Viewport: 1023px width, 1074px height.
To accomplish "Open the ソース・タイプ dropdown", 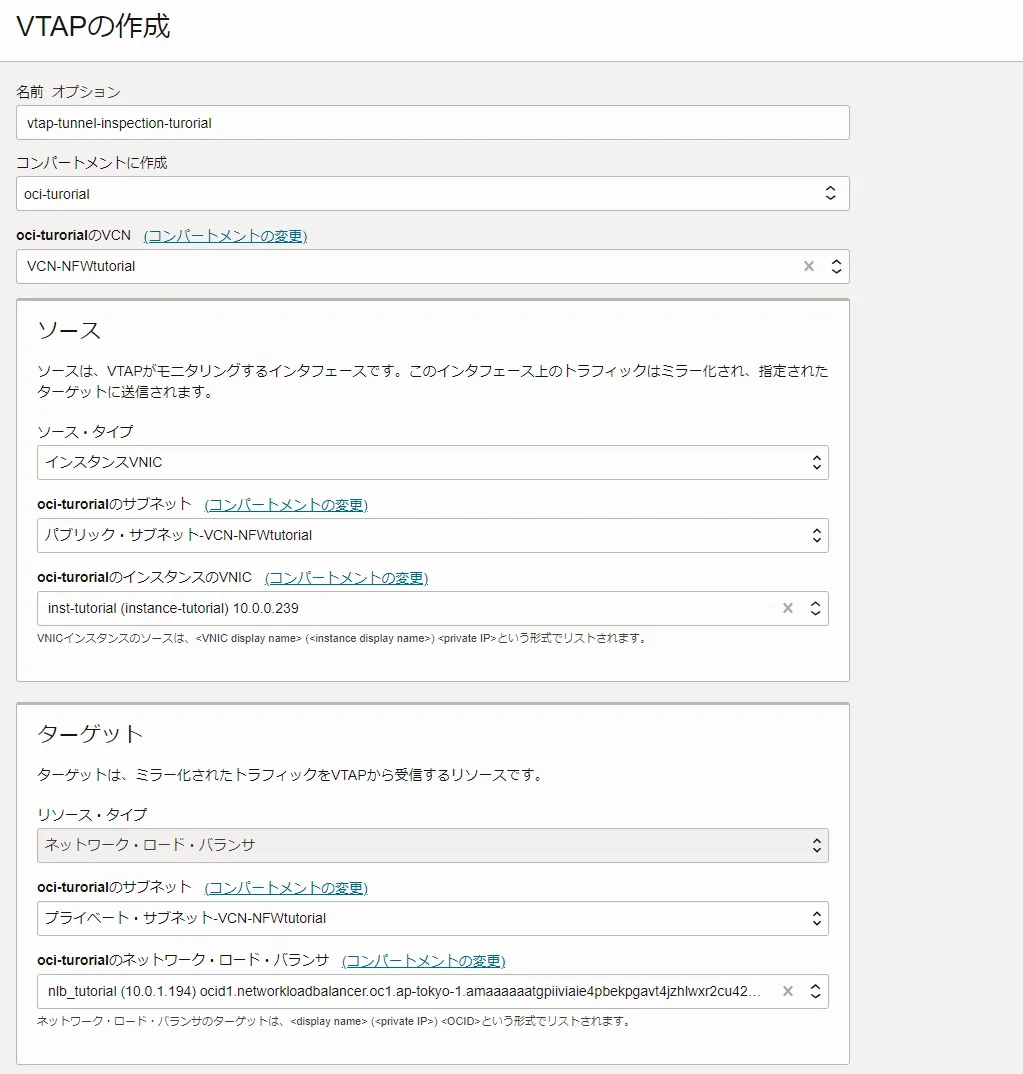I will pyautogui.click(x=434, y=462).
